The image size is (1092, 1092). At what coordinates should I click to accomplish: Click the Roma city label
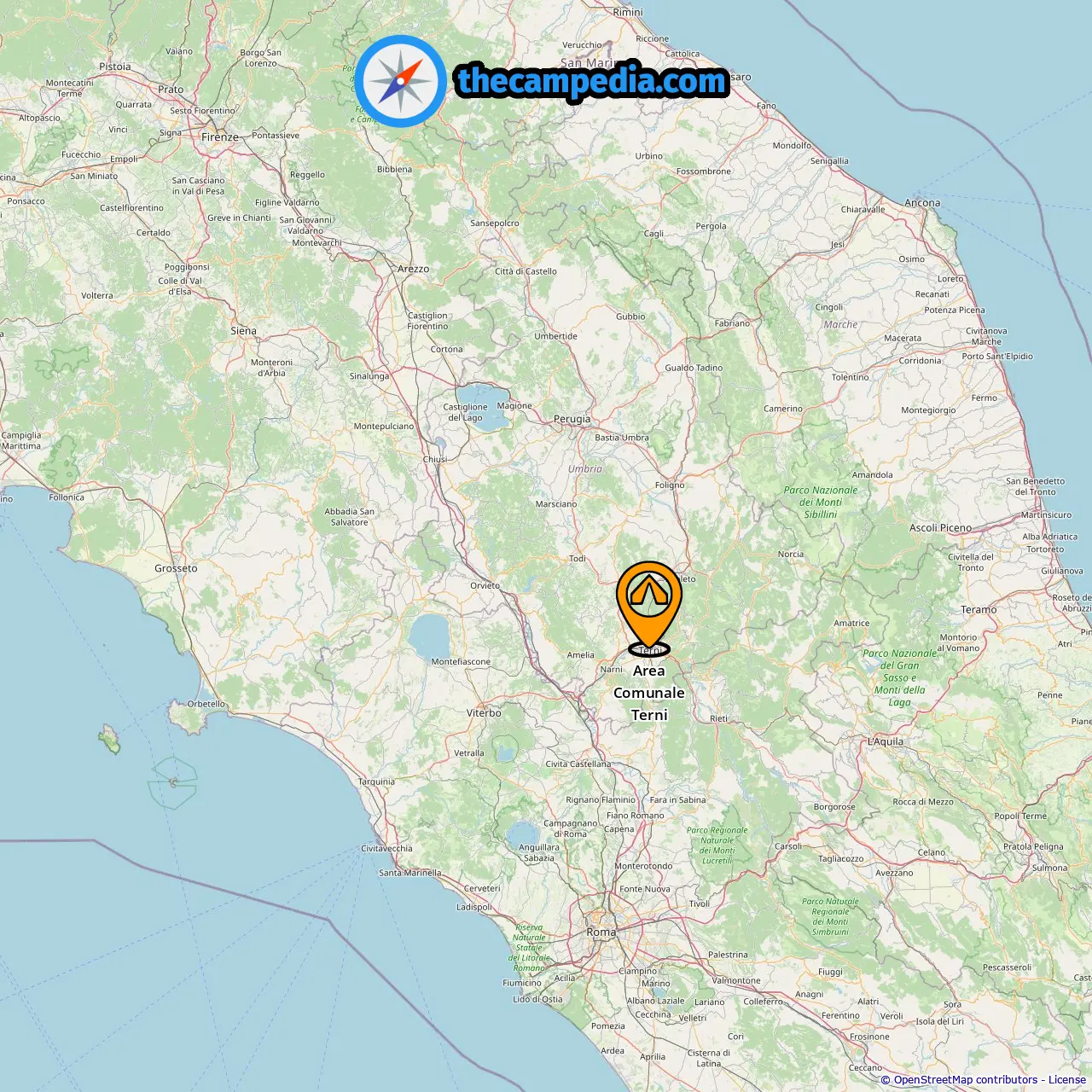coord(601,932)
